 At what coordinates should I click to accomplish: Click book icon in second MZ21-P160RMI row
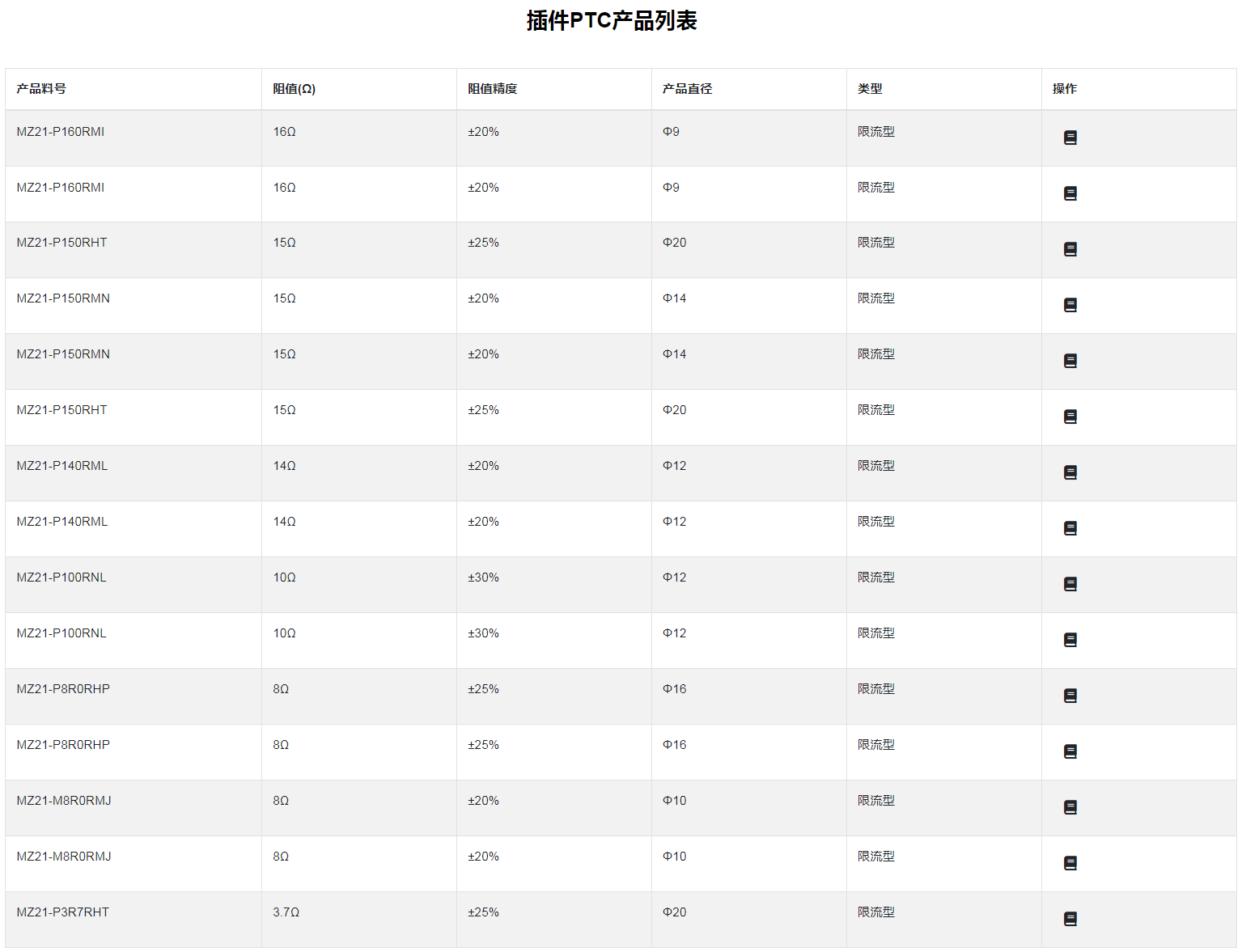(x=1070, y=193)
